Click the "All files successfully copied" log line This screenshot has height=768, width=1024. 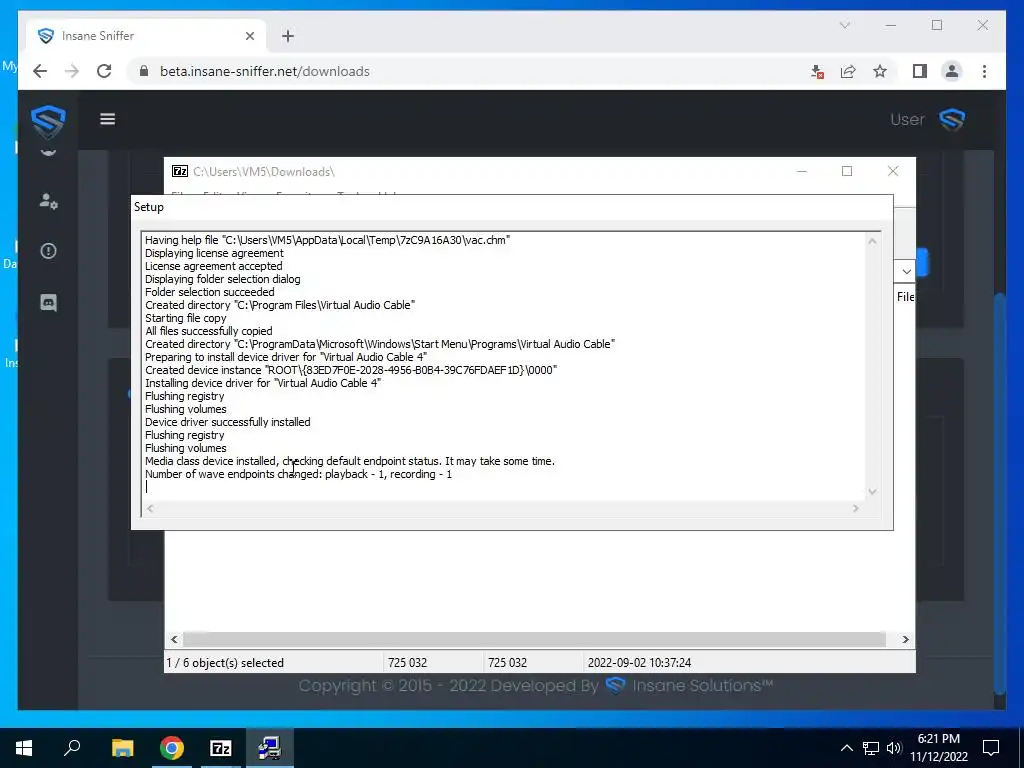(208, 330)
